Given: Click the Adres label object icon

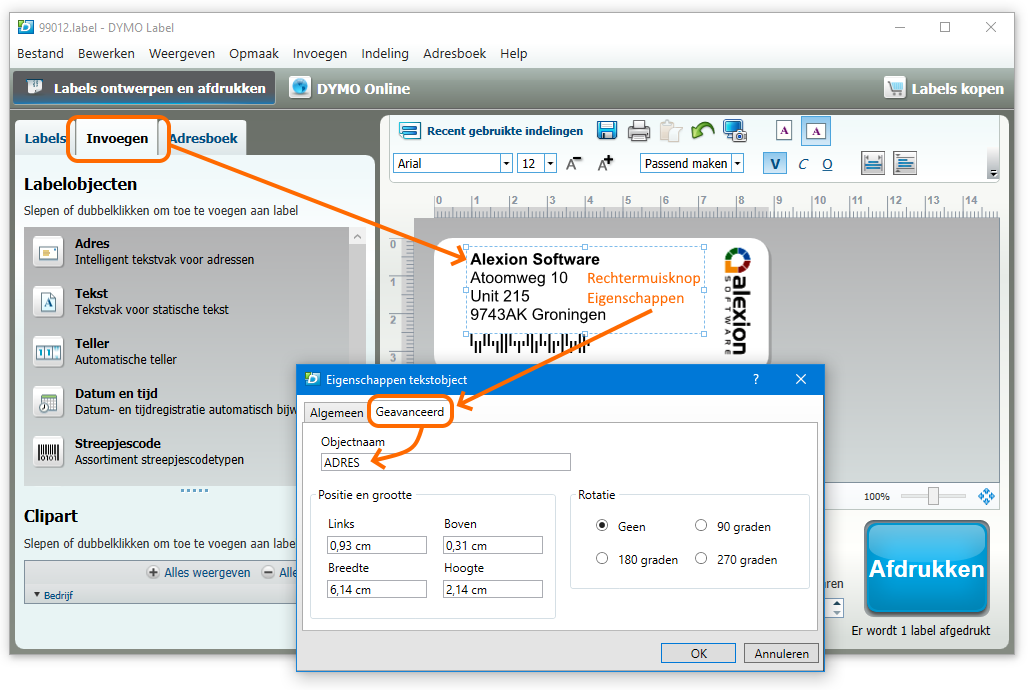Looking at the screenshot, I should tap(48, 252).
